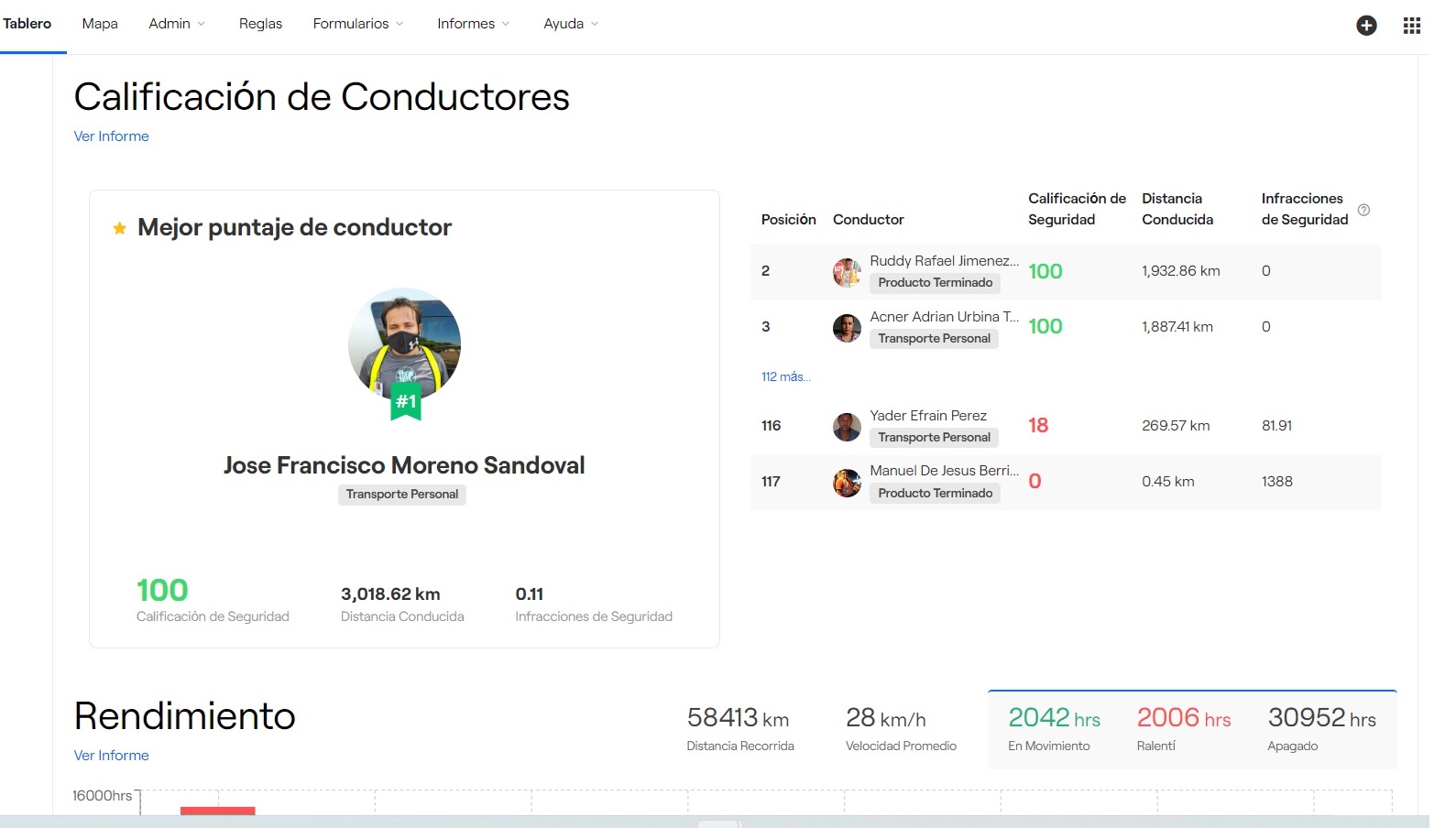
Task: Open the Informes dropdown menu
Action: (x=473, y=24)
